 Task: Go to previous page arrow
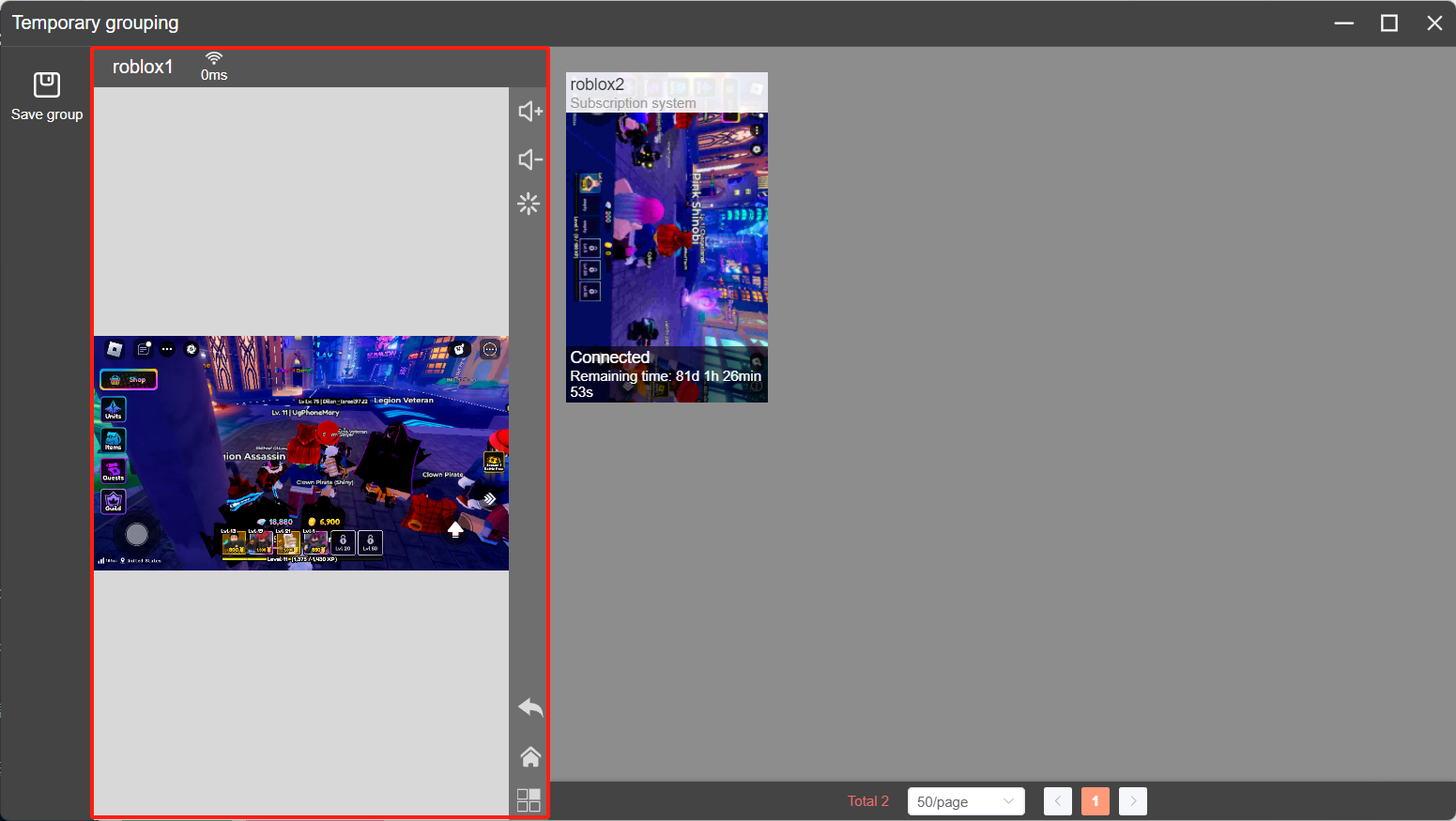(x=1058, y=801)
